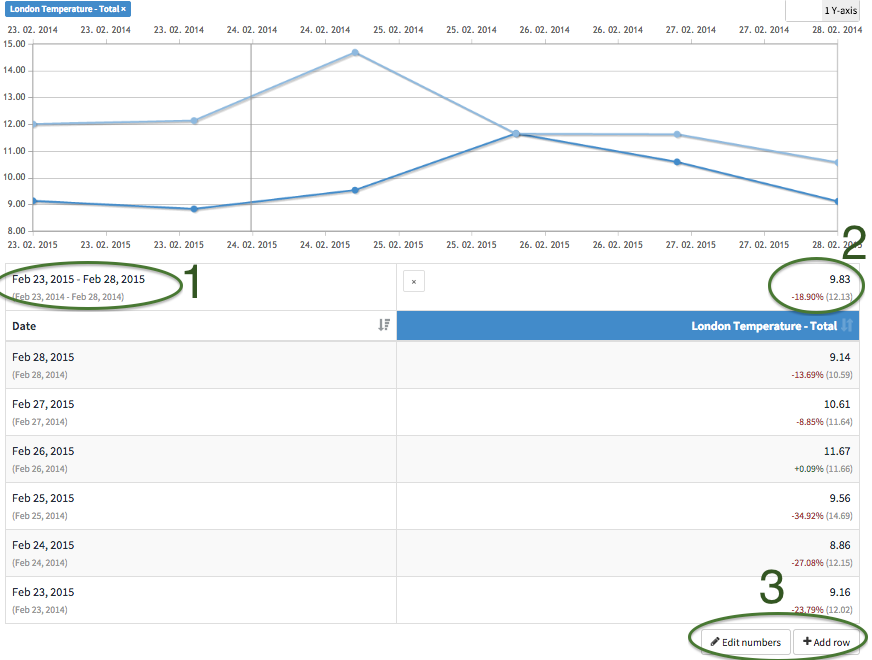Select the Feb 24, 2015 row
The height and width of the screenshot is (660, 872).
click(433, 553)
